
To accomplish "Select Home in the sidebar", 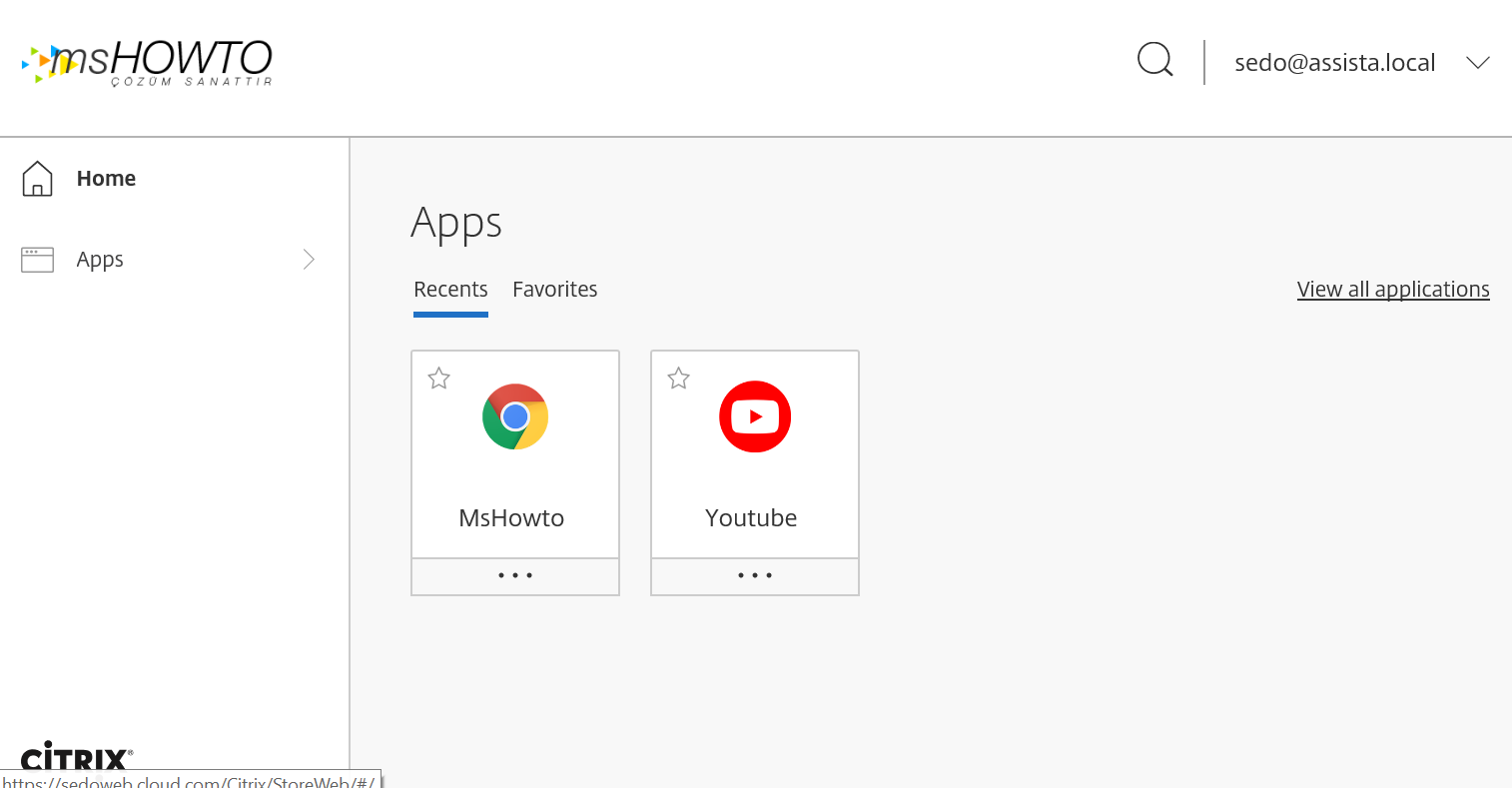I will point(106,178).
